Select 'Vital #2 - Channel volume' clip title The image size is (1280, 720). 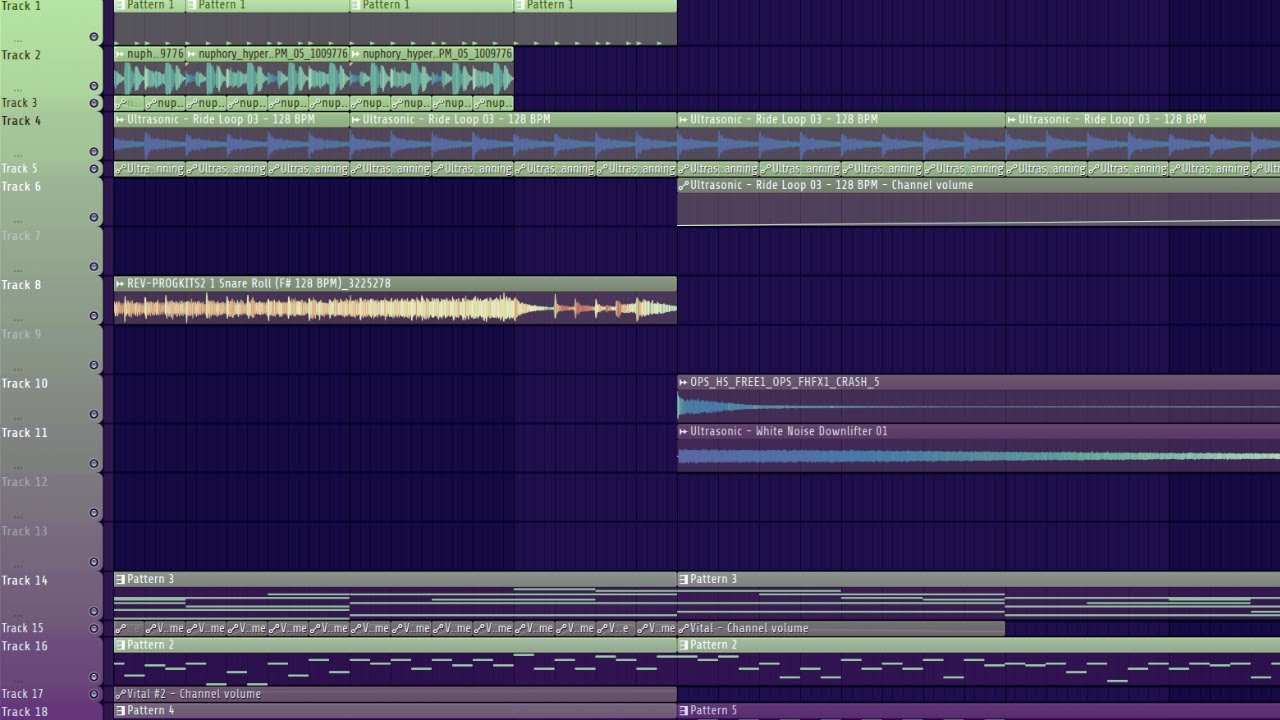coord(194,694)
